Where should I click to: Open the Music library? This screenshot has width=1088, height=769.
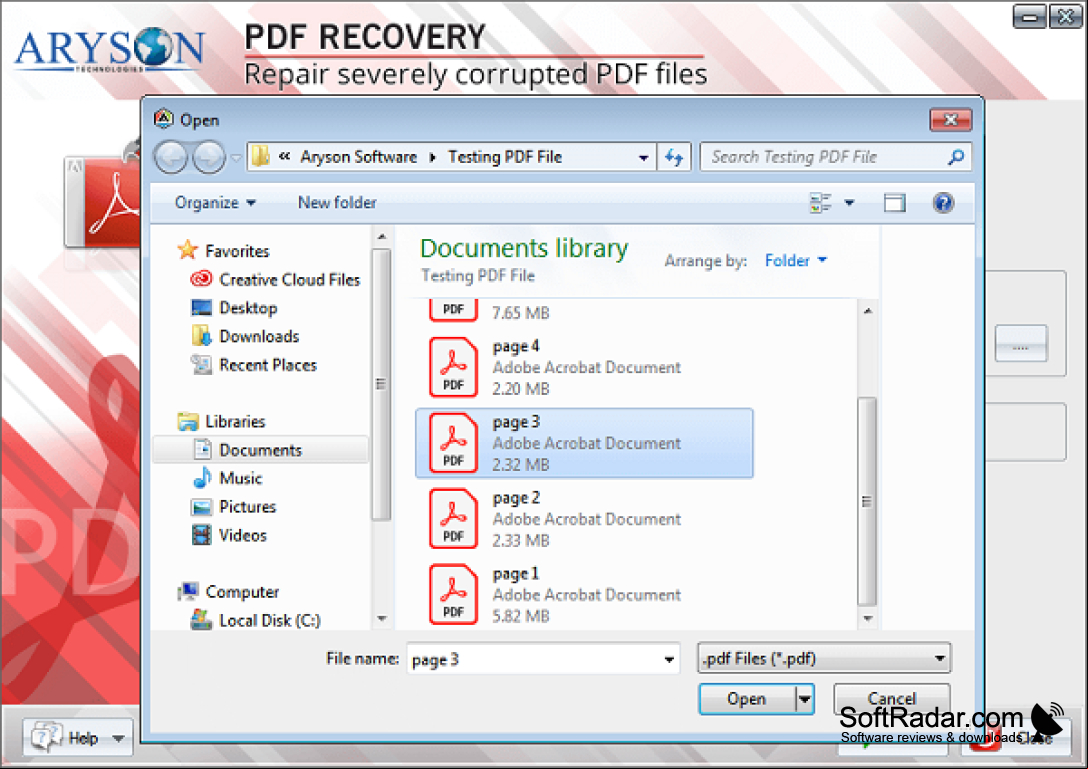240,478
